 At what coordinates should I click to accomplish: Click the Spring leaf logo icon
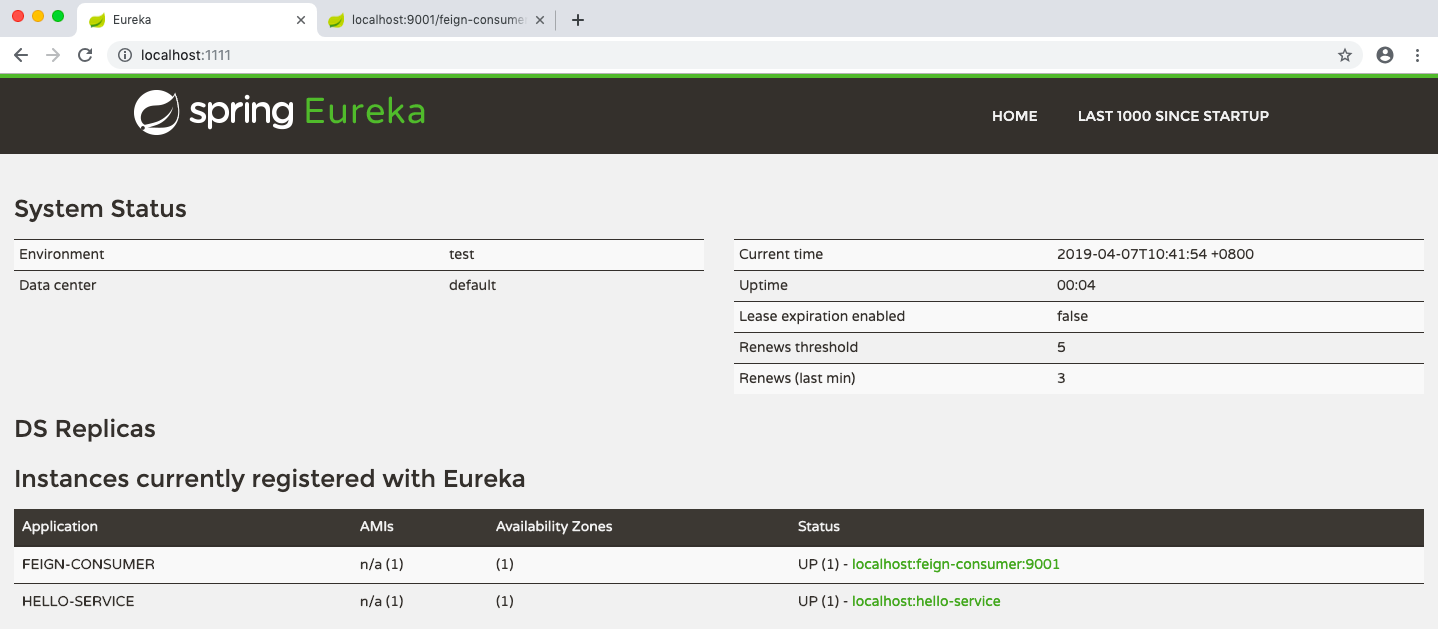tap(157, 112)
